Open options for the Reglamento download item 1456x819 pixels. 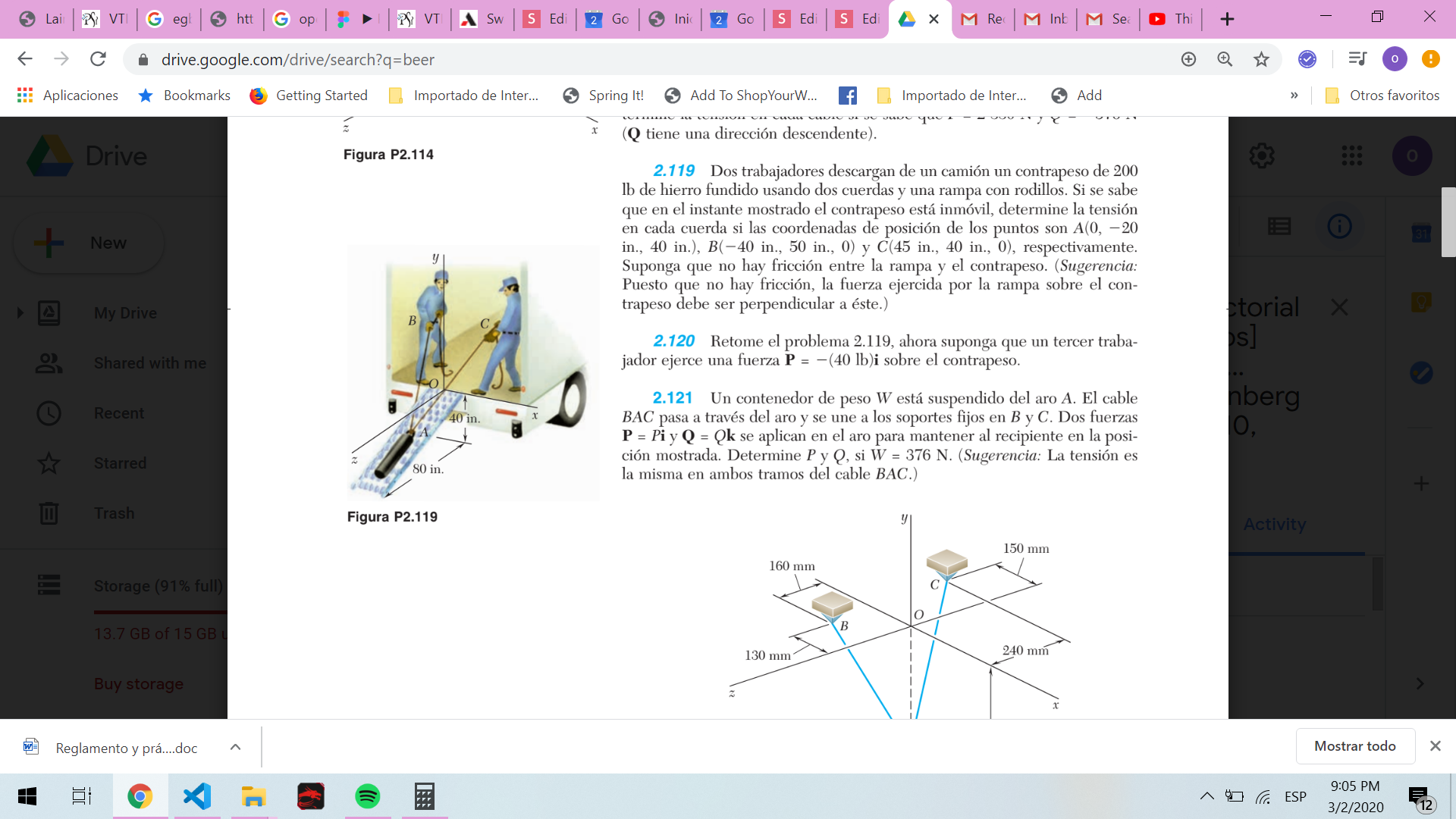click(235, 747)
